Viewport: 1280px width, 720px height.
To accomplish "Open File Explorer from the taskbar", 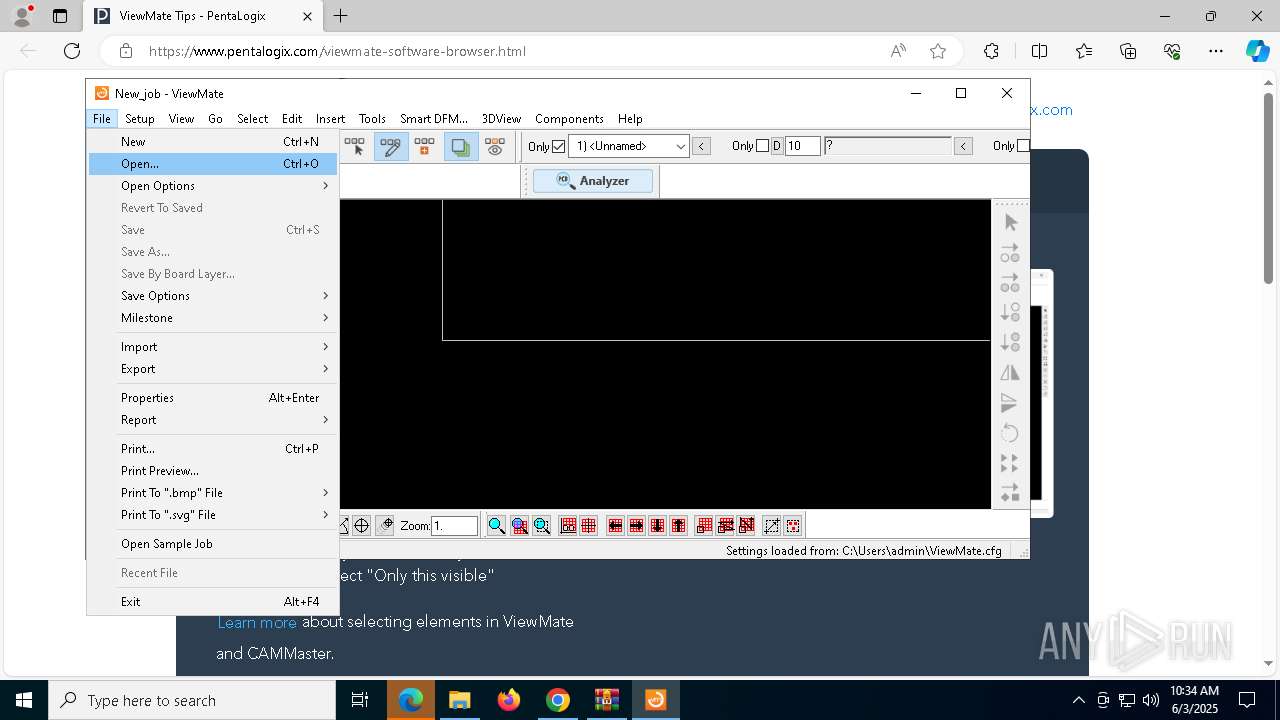I will point(460,700).
